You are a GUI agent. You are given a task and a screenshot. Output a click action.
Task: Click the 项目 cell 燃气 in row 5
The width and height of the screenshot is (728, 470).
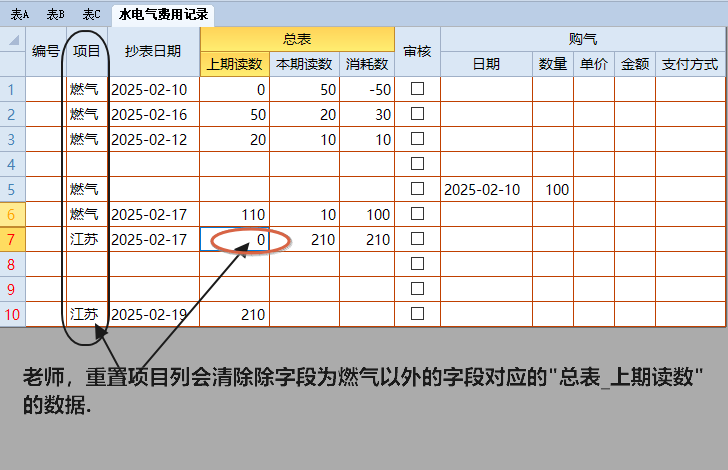click(87, 189)
